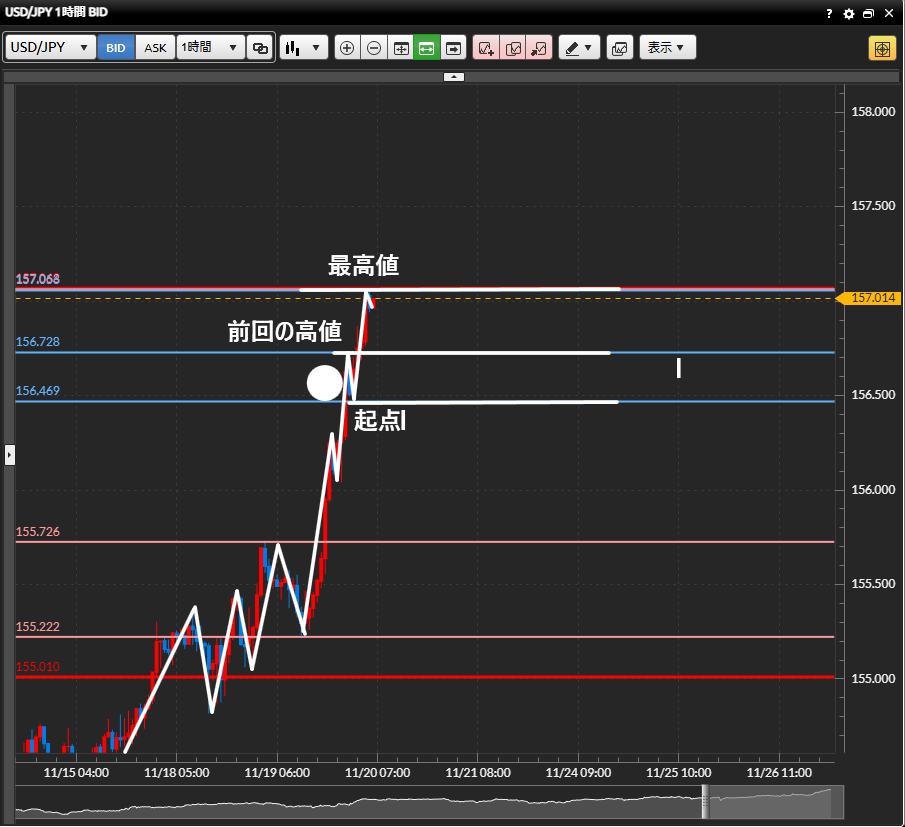Click the chart link icon beside timeframe
The image size is (905, 827).
point(260,48)
